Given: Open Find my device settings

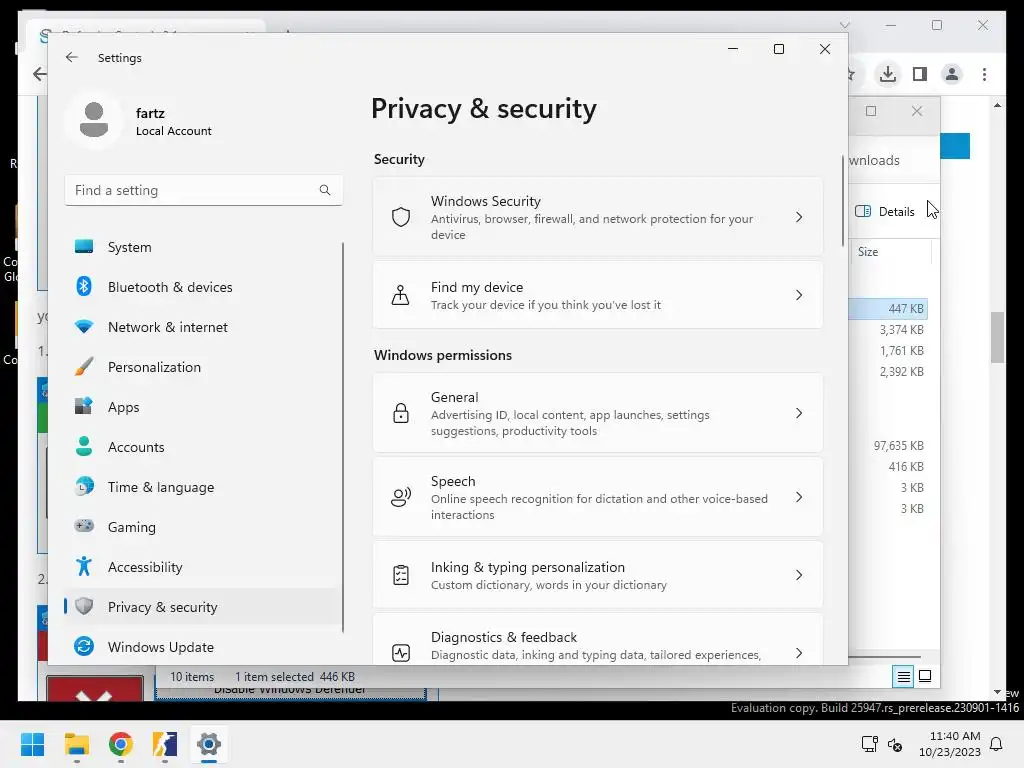Looking at the screenshot, I should point(598,295).
